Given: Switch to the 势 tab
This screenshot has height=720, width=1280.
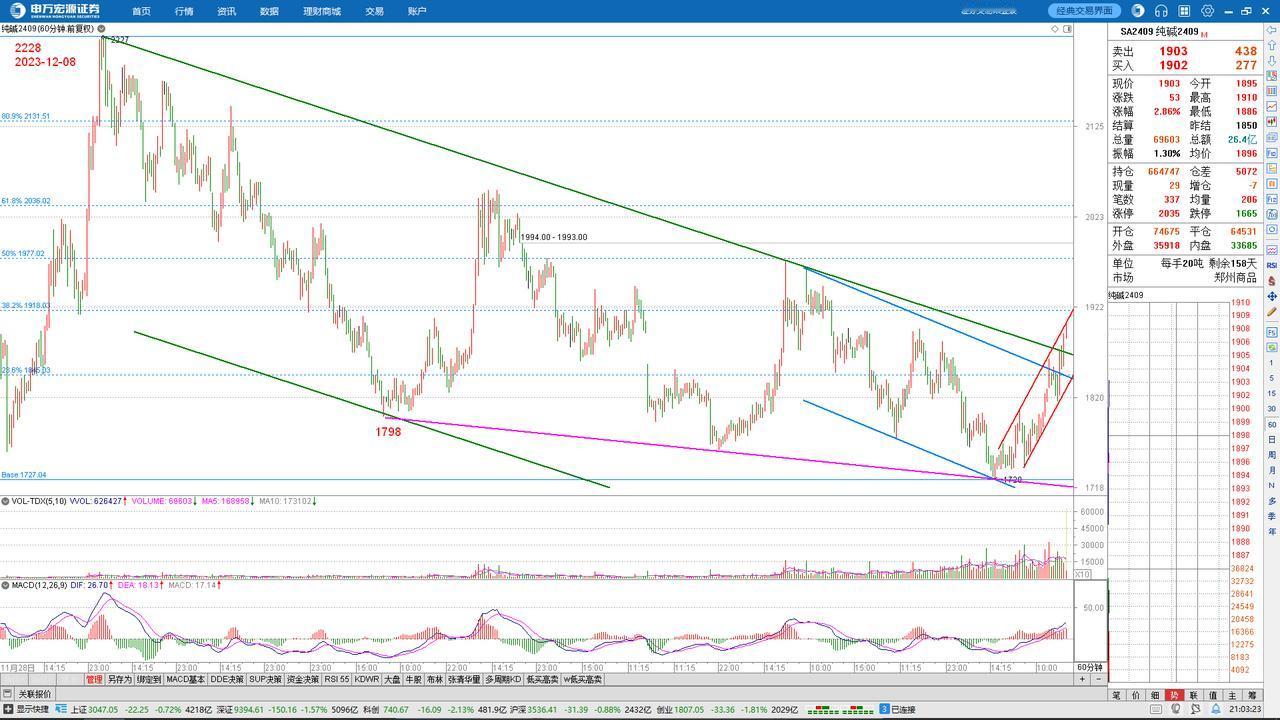Looking at the screenshot, I should click(1175, 695).
